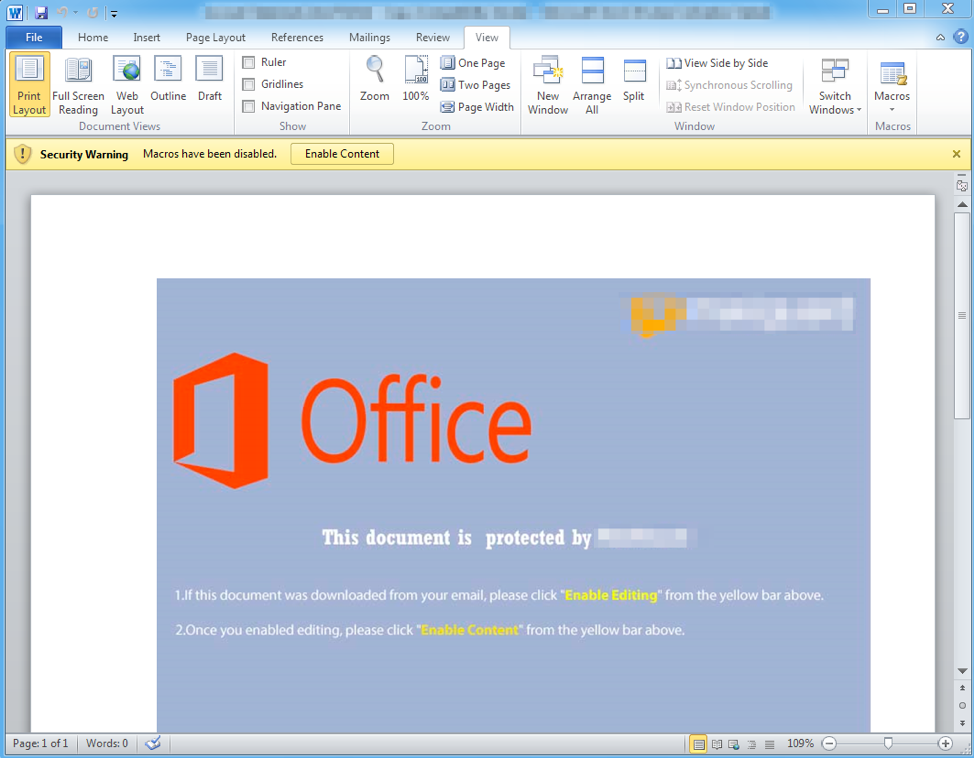This screenshot has width=974, height=758.
Task: Minimize the ribbon with the caret
Action: [x=940, y=37]
